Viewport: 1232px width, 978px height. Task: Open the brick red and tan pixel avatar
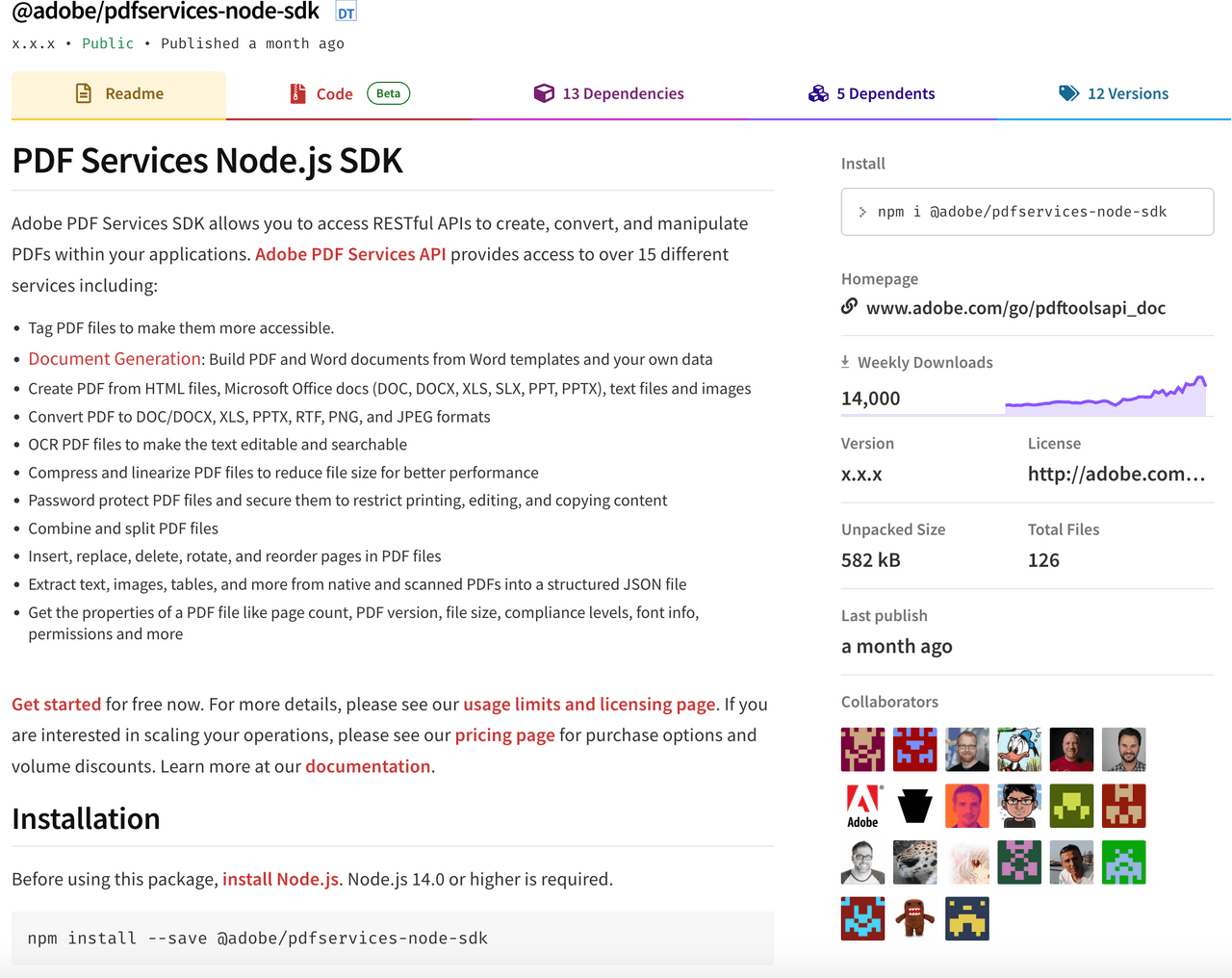coord(1123,807)
